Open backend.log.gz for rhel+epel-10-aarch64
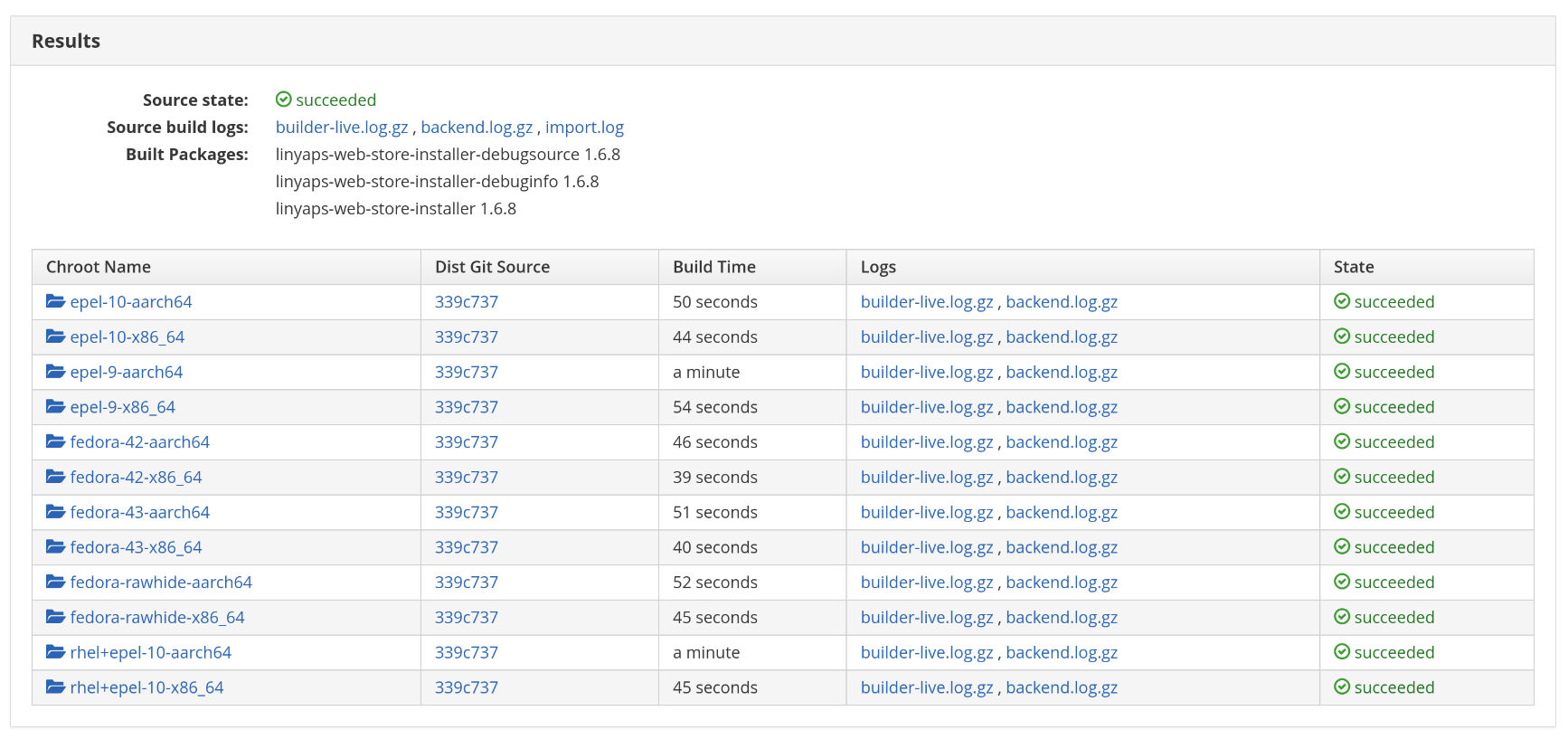Image resolution: width=1568 pixels, height=739 pixels. tap(1062, 653)
